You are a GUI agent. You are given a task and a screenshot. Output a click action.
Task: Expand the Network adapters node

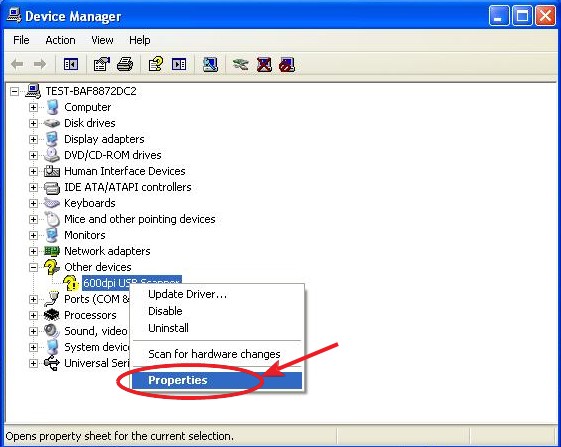[x=33, y=251]
